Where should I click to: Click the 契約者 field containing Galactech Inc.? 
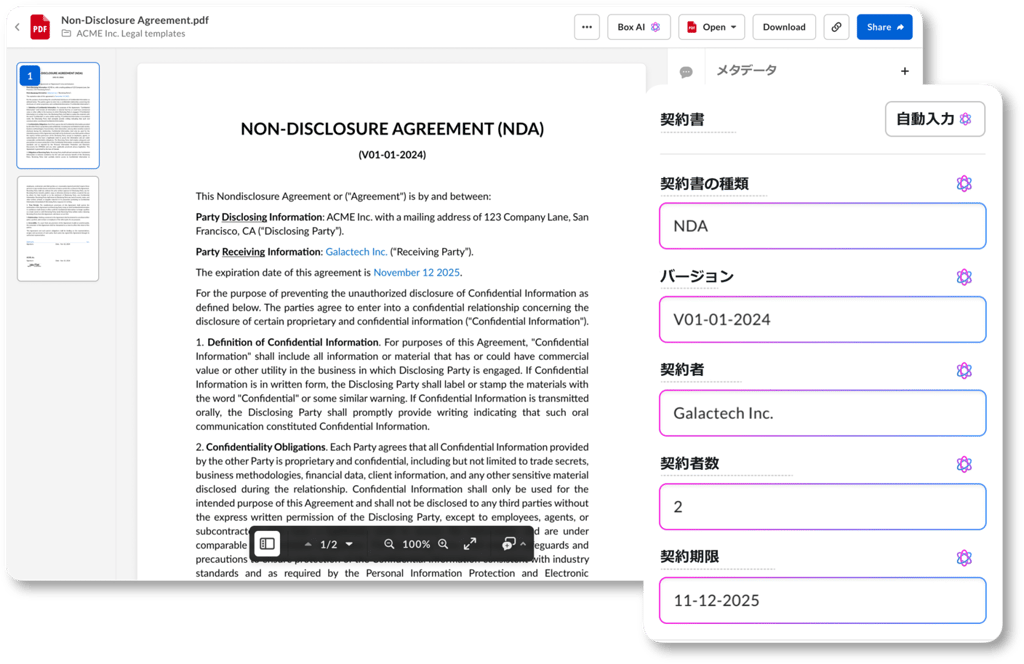click(822, 413)
